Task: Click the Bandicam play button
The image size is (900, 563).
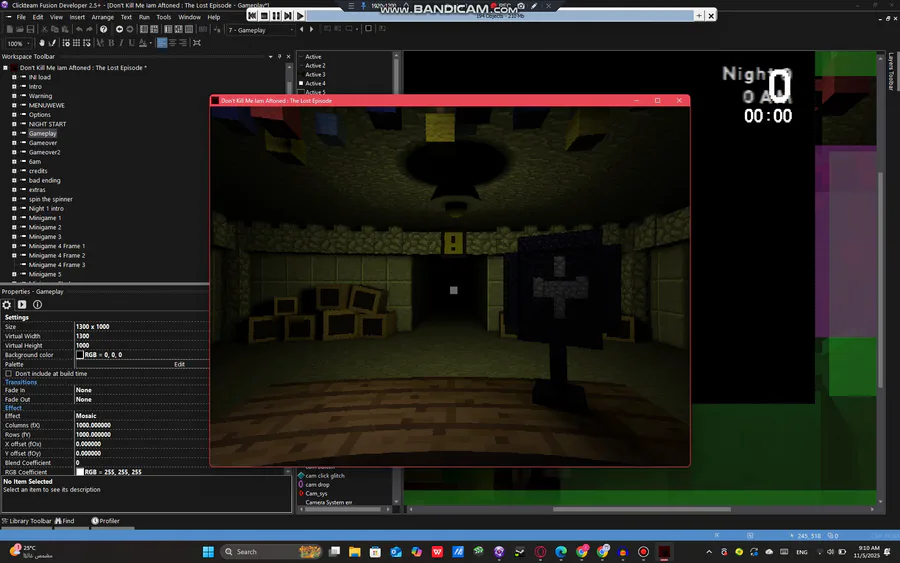Action: tap(300, 15)
